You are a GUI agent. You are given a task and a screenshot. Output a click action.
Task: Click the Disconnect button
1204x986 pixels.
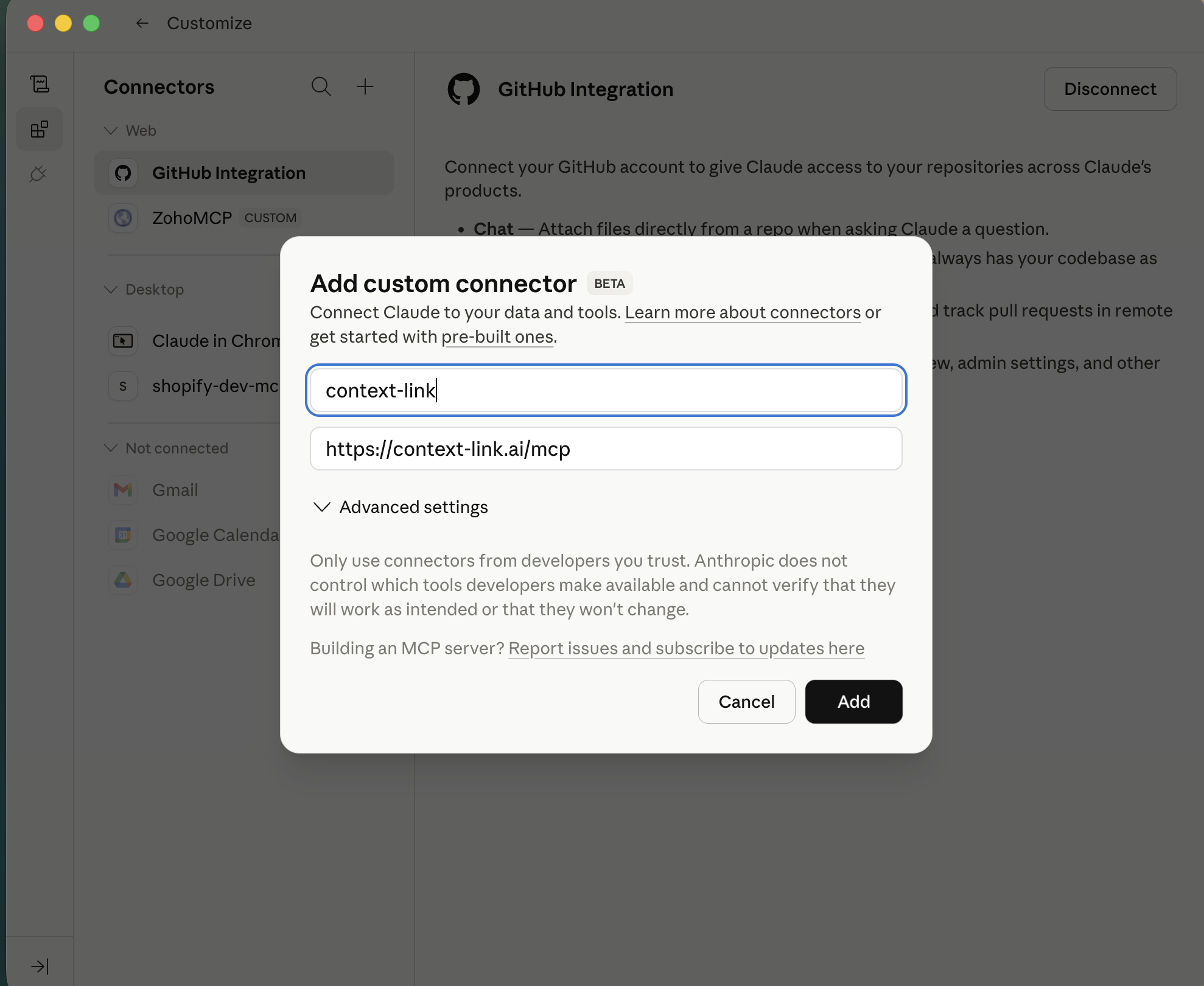[1110, 89]
